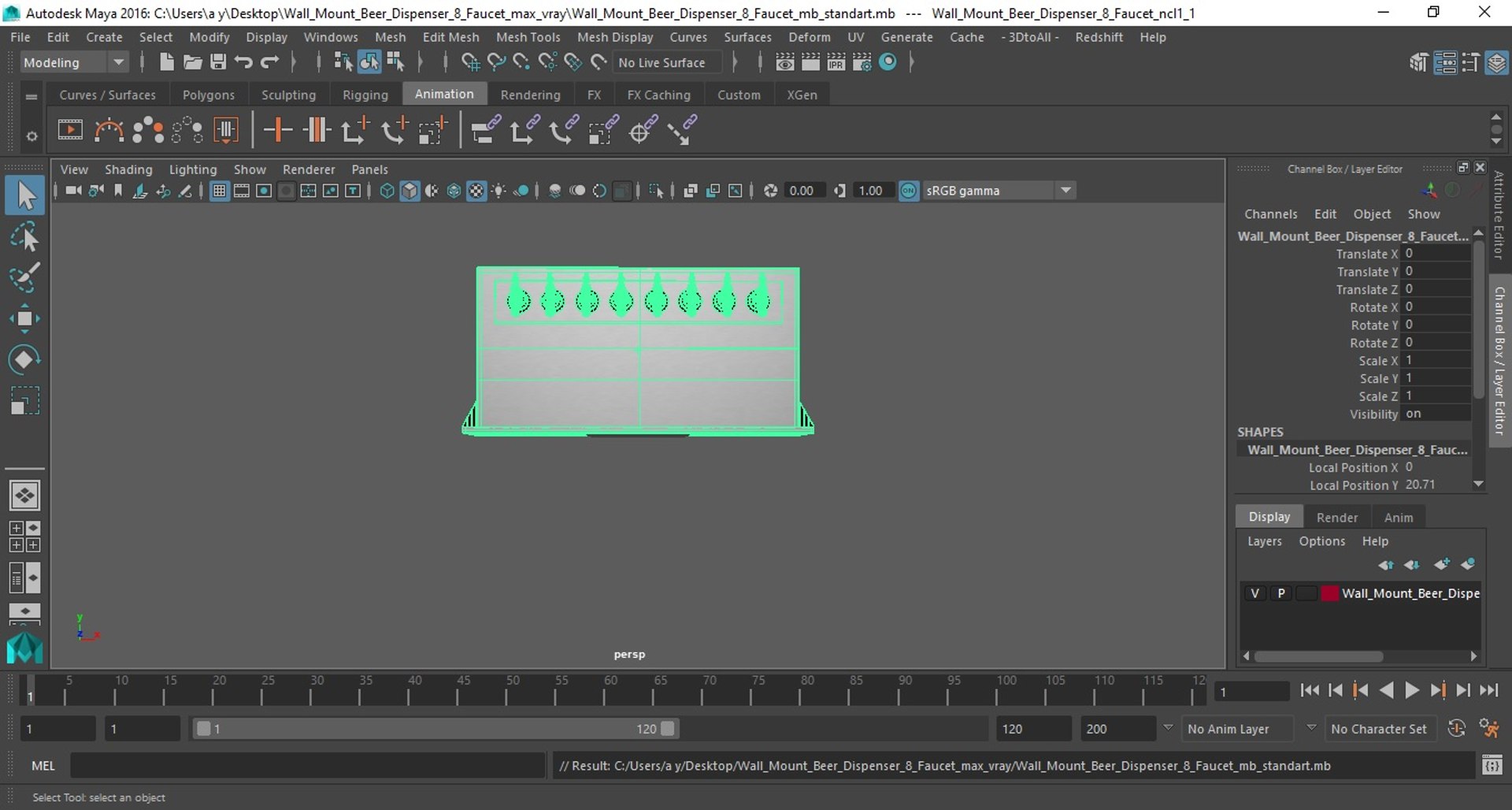
Task: Click the Playblast shelf icon
Action: 70,131
